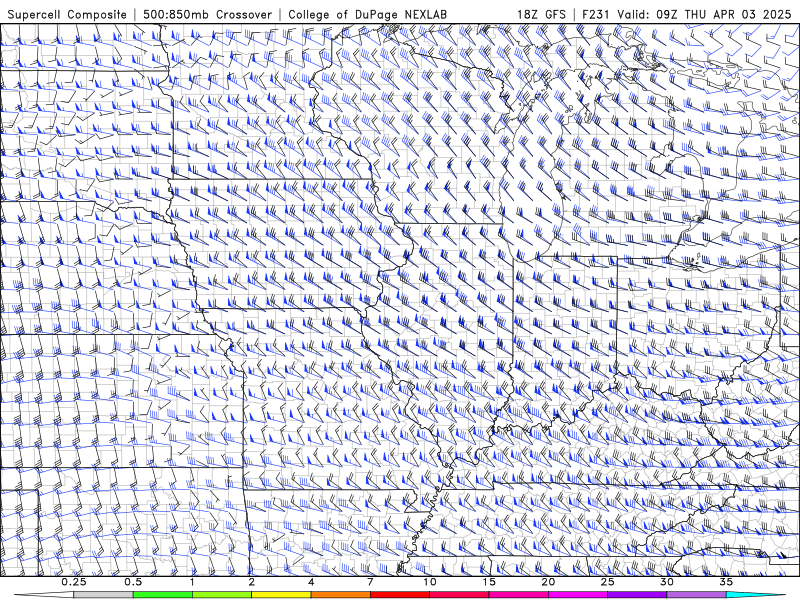Click the '20' legend value
Image resolution: width=800 pixels, height=600 pixels.
click(x=548, y=582)
